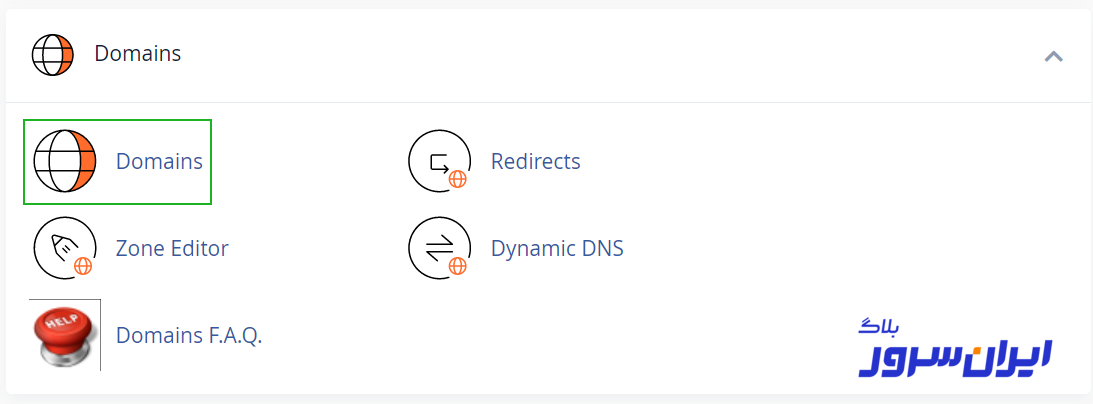Click the globe icon in the green-outlined box
The image size is (1093, 404).
point(65,161)
